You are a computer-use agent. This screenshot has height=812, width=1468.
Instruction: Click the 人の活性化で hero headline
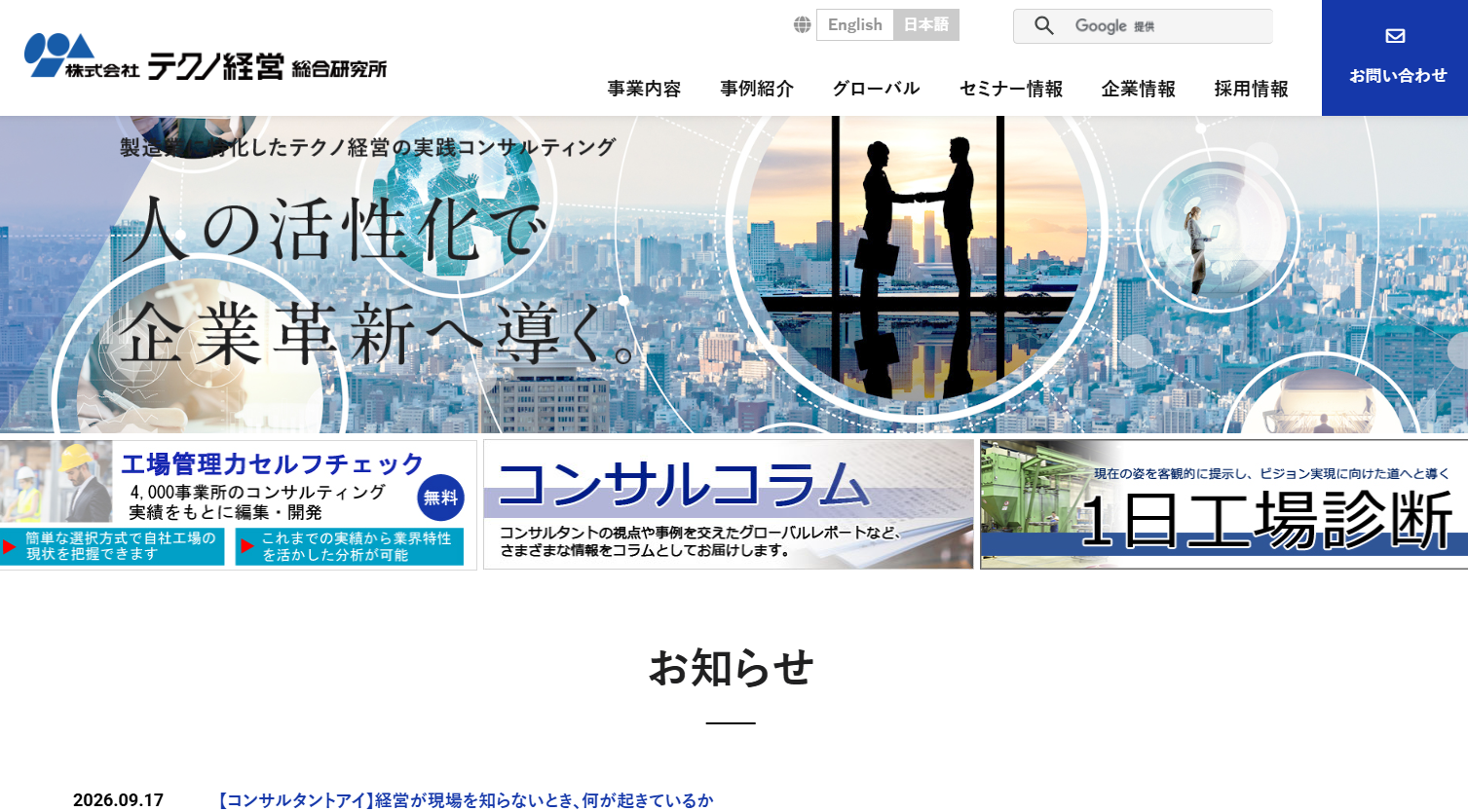[334, 230]
